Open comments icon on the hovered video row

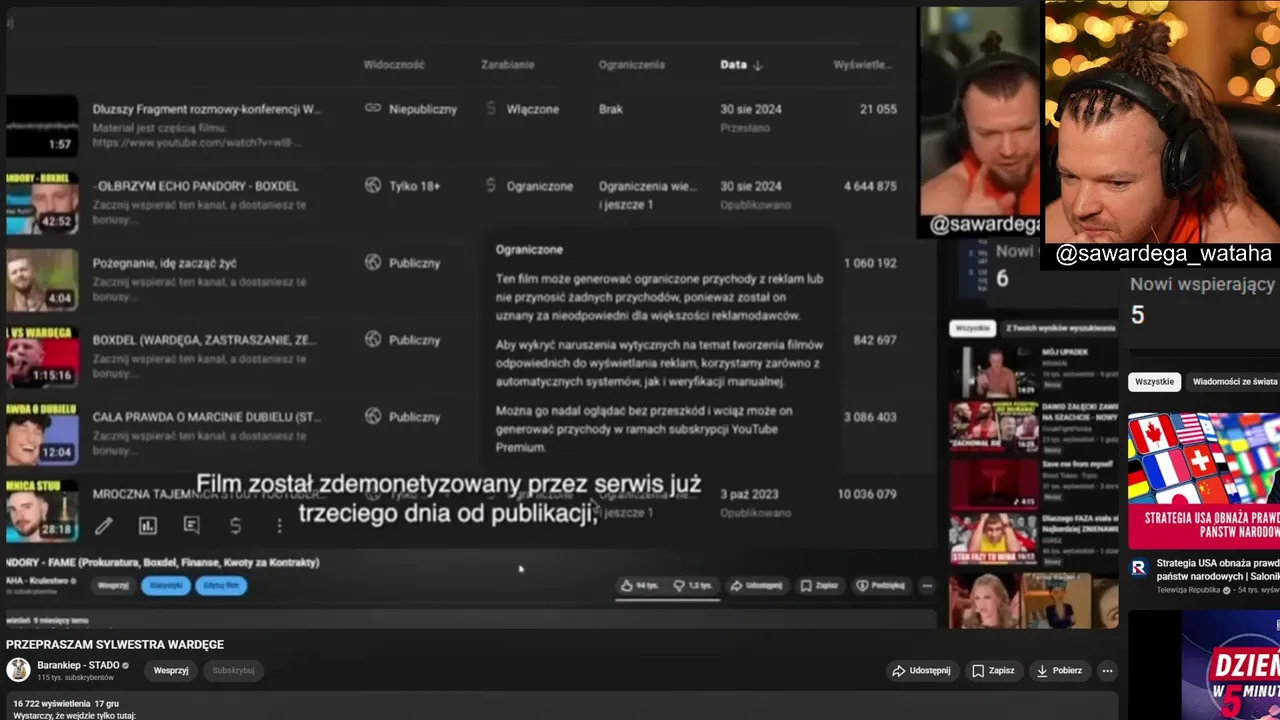pos(191,526)
